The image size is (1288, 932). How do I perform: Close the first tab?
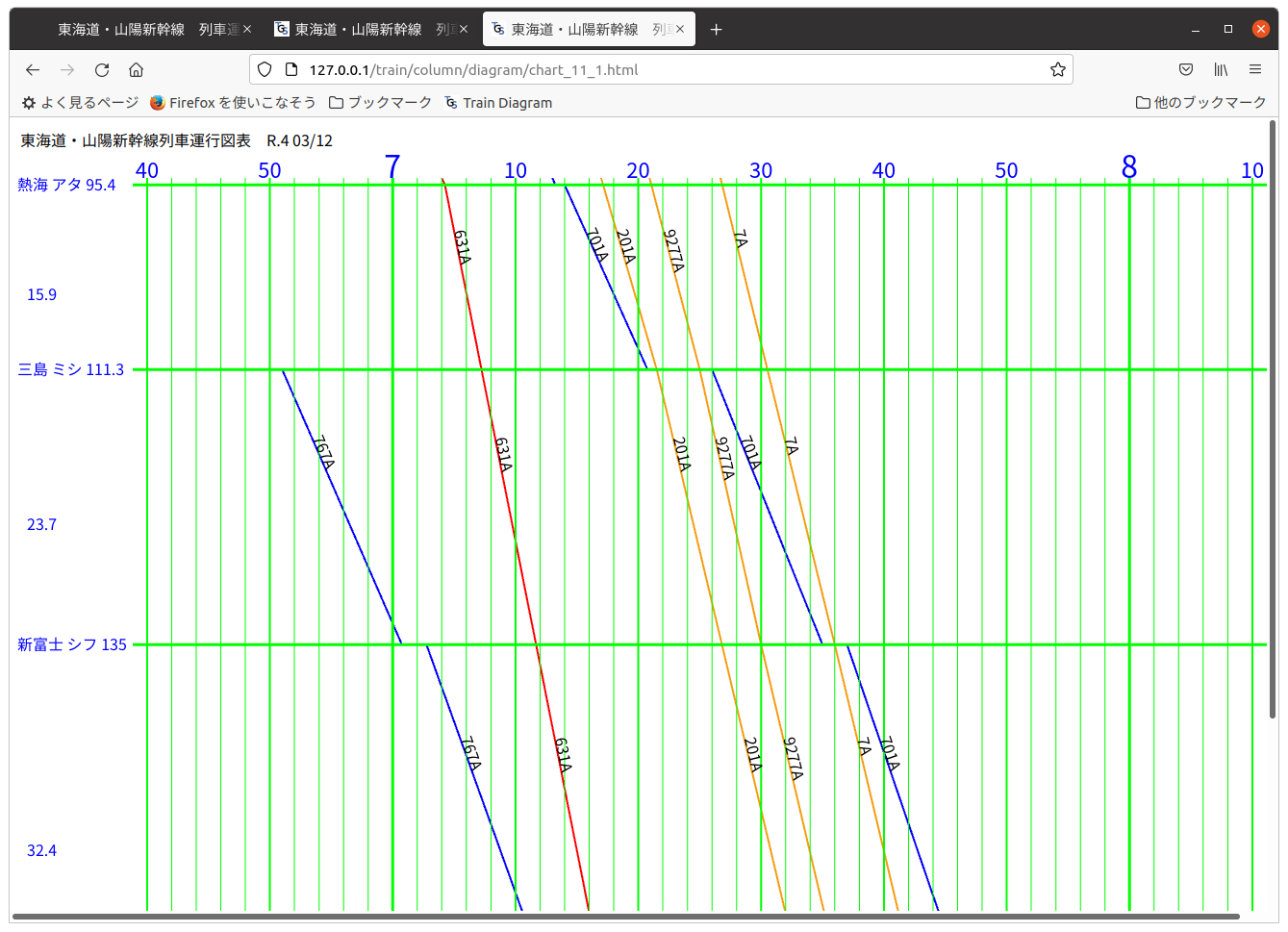(247, 30)
